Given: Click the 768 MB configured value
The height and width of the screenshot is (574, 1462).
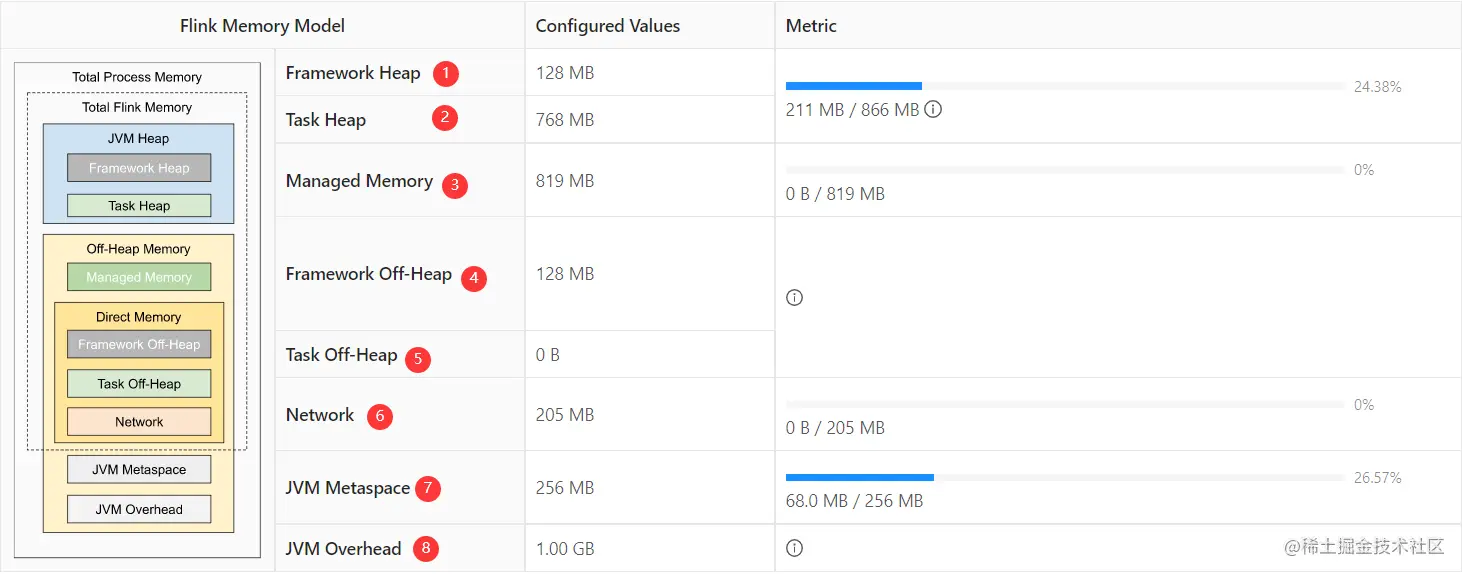Looking at the screenshot, I should 565,120.
